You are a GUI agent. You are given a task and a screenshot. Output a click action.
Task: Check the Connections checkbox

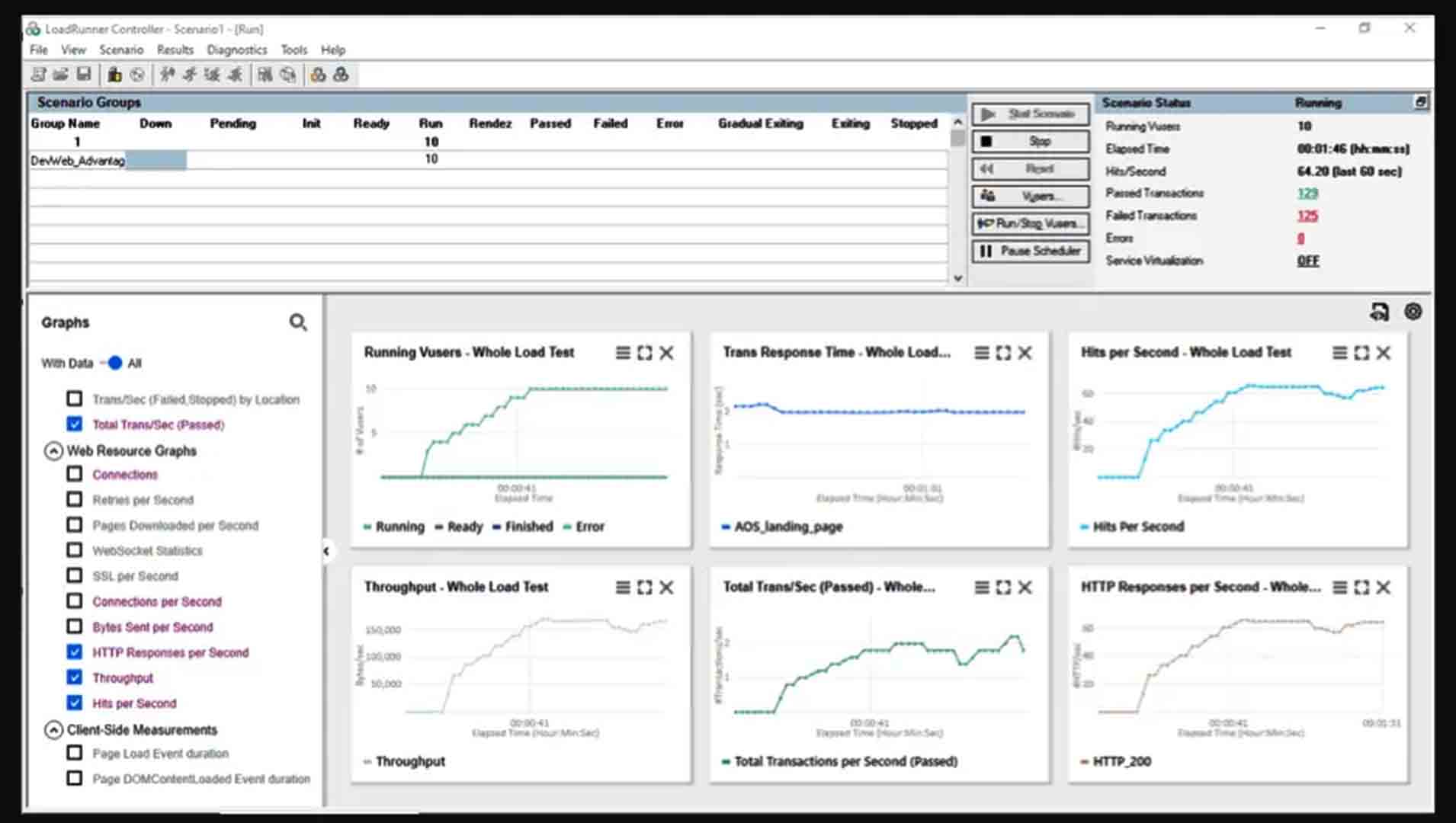coord(75,474)
